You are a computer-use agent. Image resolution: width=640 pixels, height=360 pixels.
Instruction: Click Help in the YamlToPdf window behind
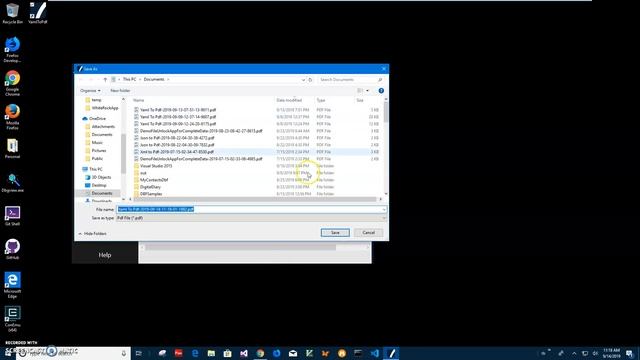pyautogui.click(x=105, y=255)
